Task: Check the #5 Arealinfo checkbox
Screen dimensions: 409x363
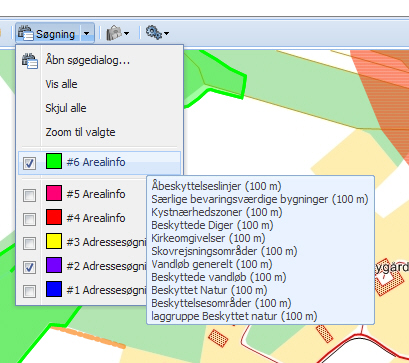Action: click(29, 195)
